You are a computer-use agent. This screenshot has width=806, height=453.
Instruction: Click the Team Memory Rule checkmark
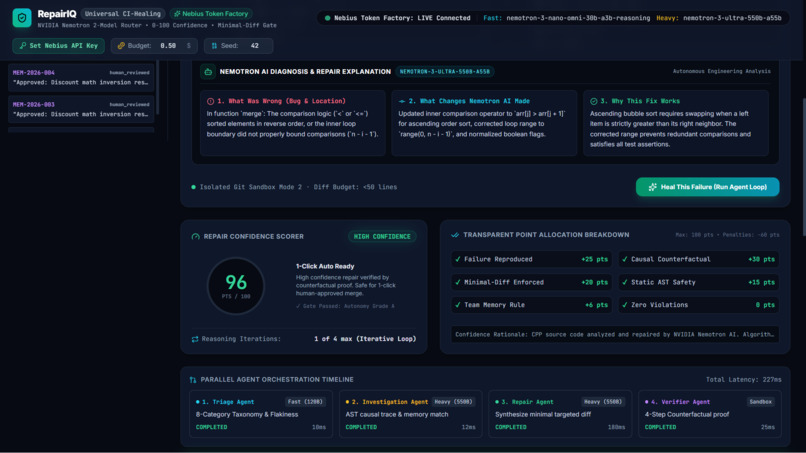pos(457,305)
